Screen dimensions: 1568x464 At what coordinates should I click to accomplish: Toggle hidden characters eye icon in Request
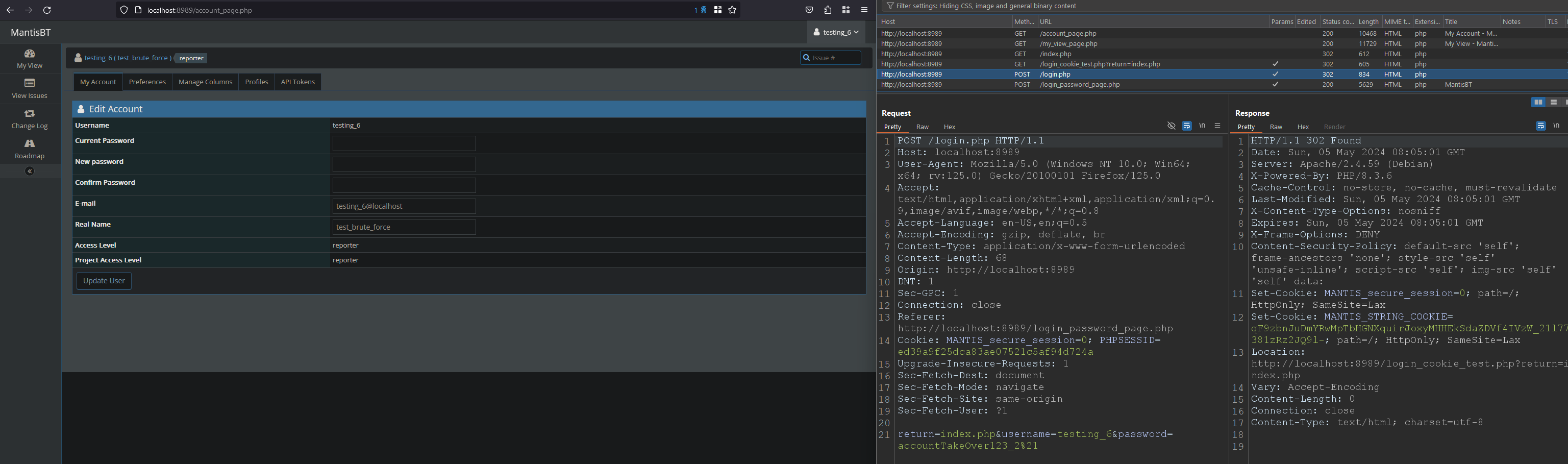pos(1171,126)
